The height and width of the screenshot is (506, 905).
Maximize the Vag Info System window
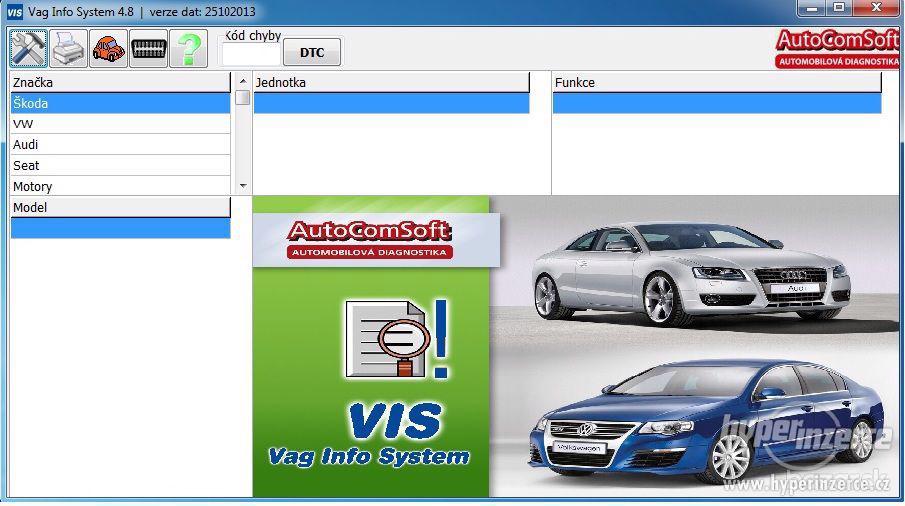[839, 8]
